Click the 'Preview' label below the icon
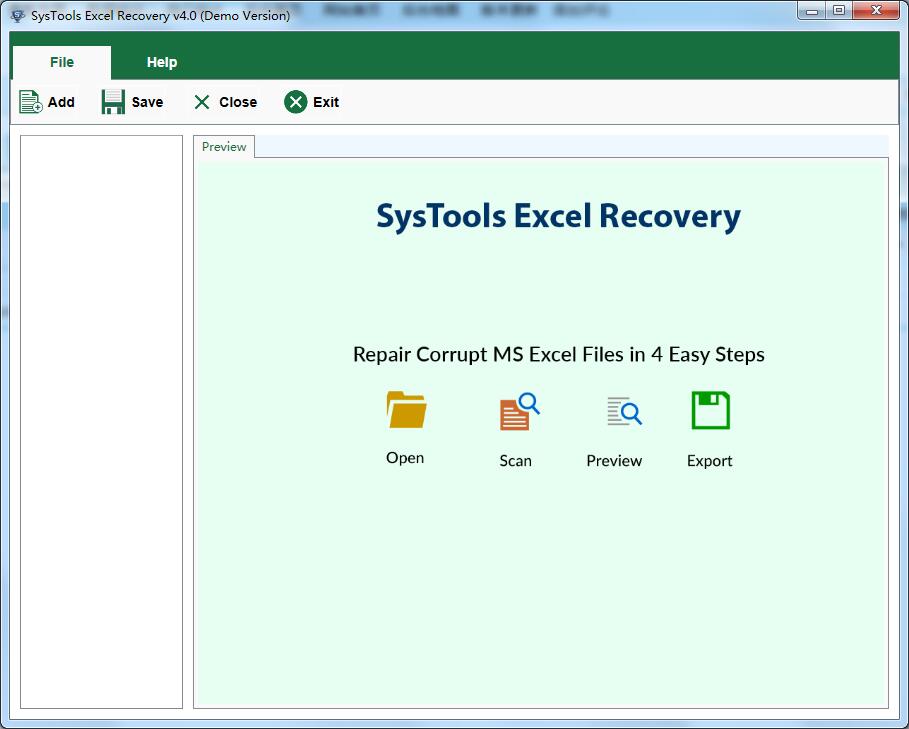 [614, 461]
